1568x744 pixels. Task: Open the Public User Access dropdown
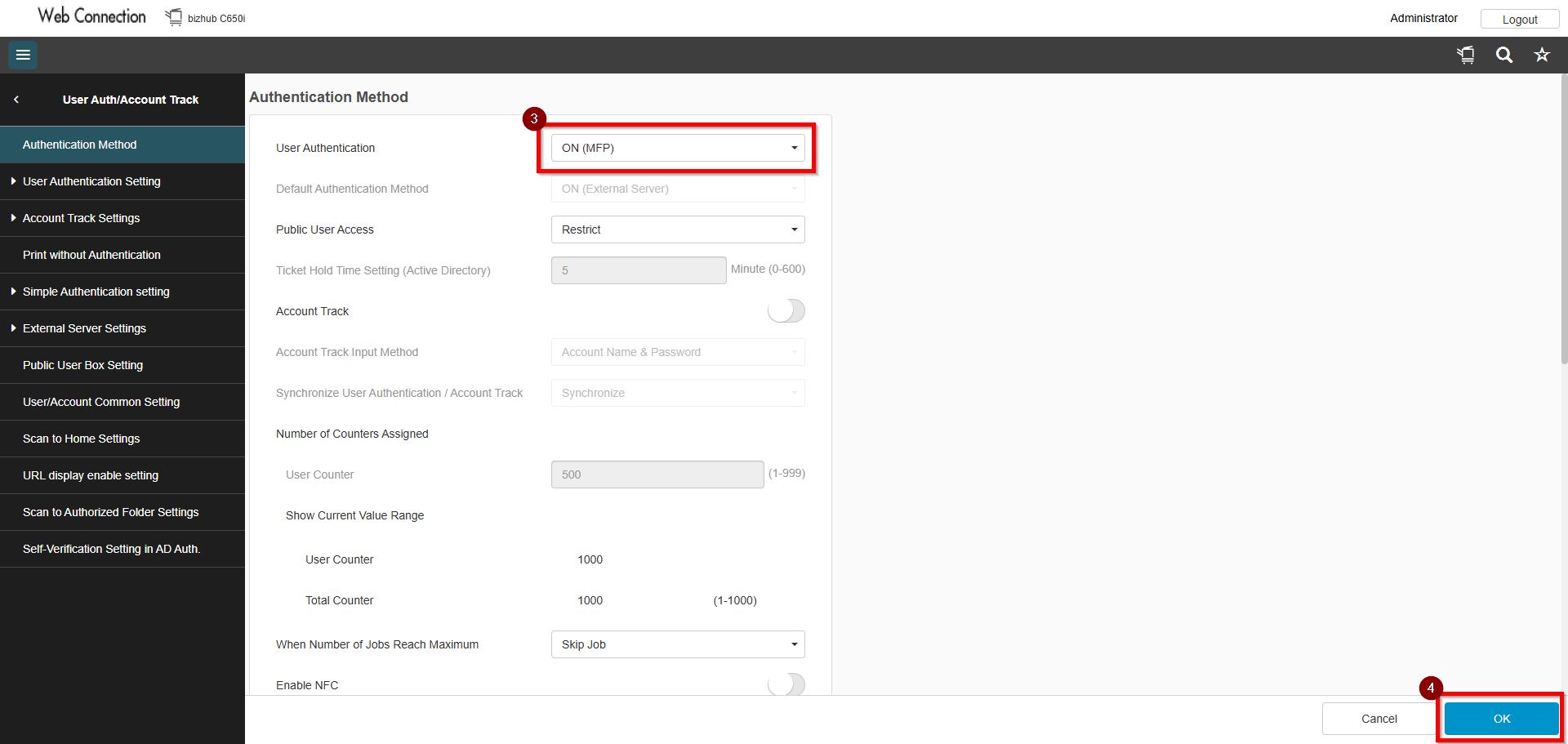[x=678, y=229]
